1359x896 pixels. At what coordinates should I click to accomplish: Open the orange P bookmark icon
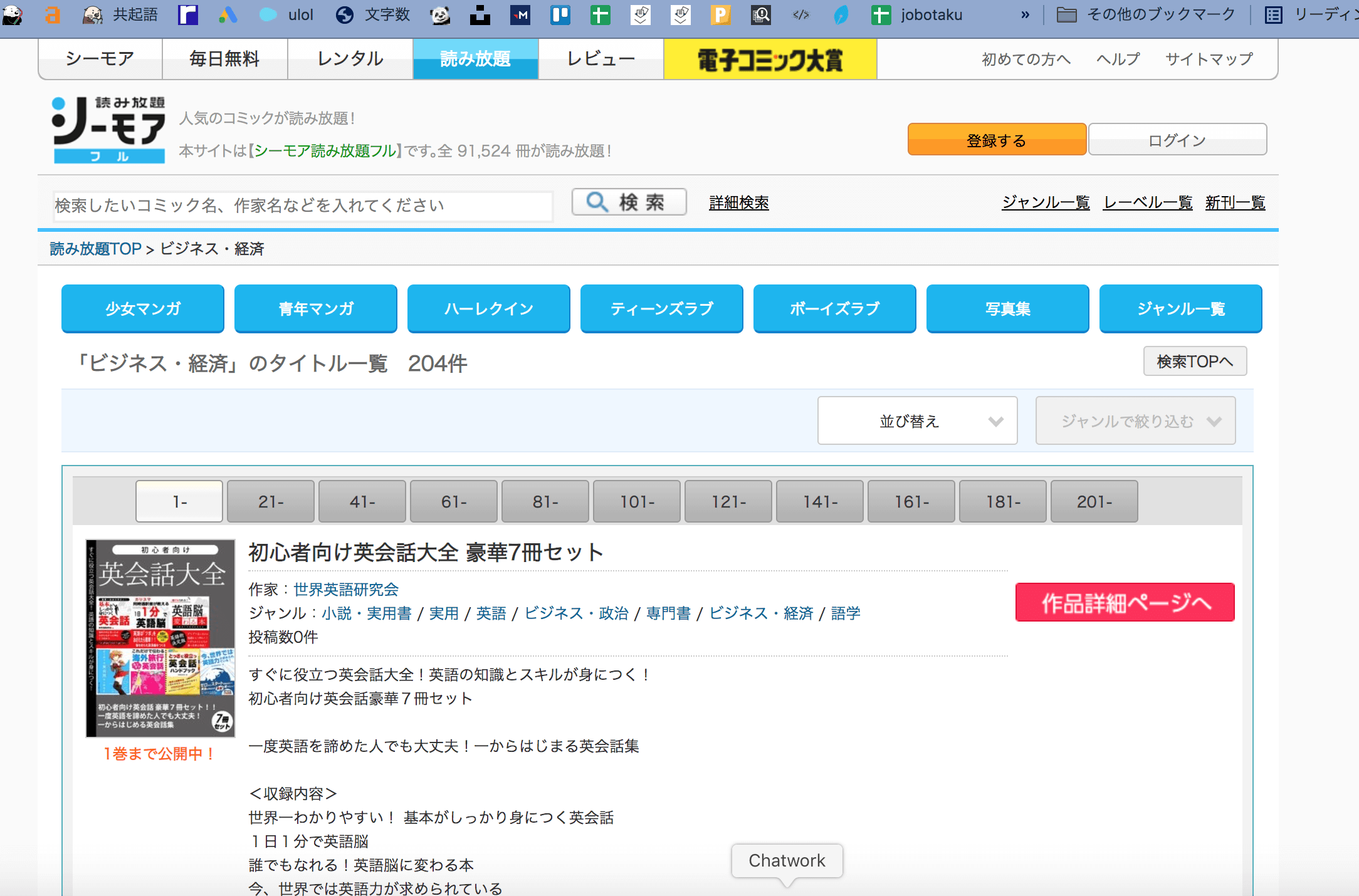pyautogui.click(x=721, y=14)
